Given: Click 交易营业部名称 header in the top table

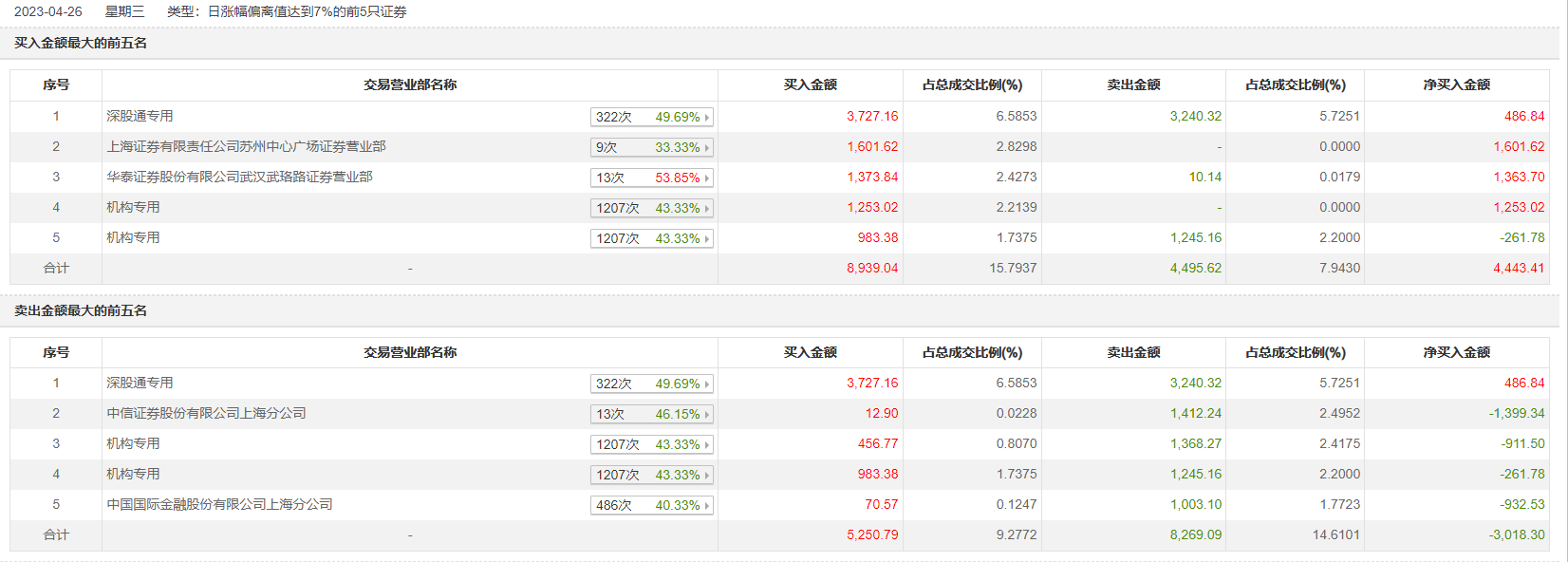Looking at the screenshot, I should 410,84.
